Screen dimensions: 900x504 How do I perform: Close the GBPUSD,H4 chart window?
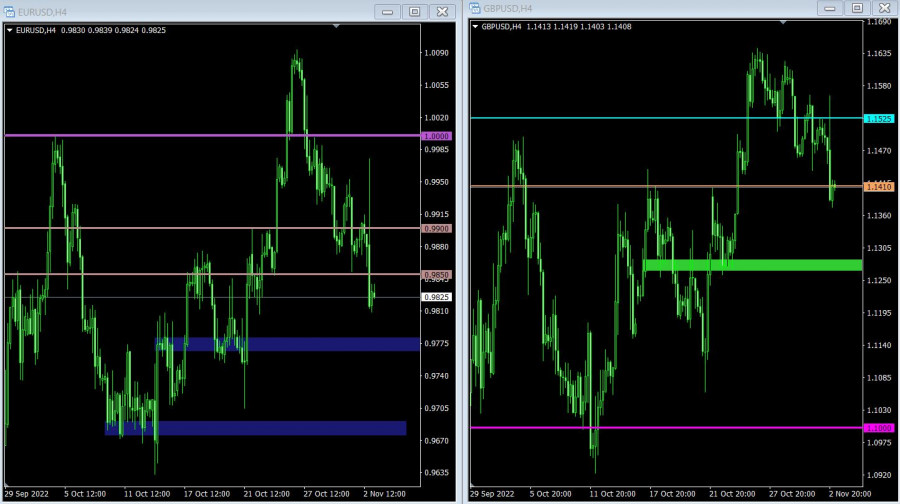[885, 8]
